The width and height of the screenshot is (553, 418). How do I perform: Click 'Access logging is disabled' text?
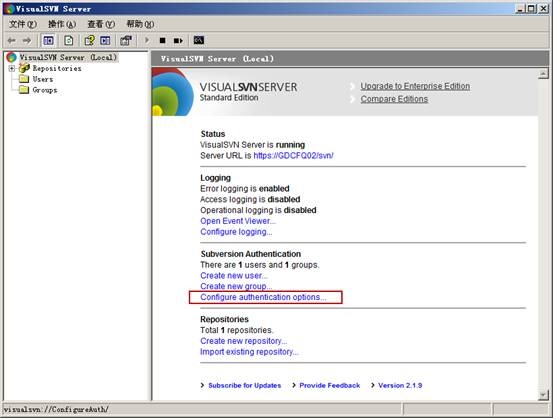250,199
